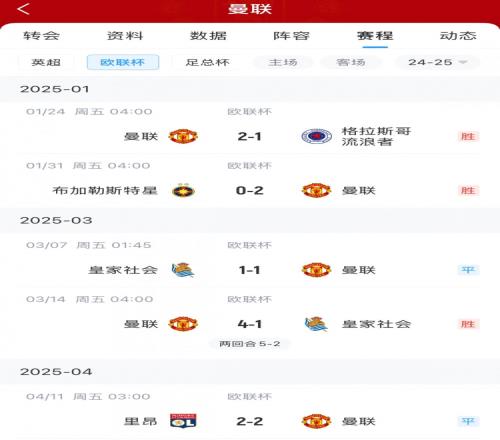Click the 两回合 5-2 aggregate label
The width and height of the screenshot is (500, 440).
coord(250,344)
